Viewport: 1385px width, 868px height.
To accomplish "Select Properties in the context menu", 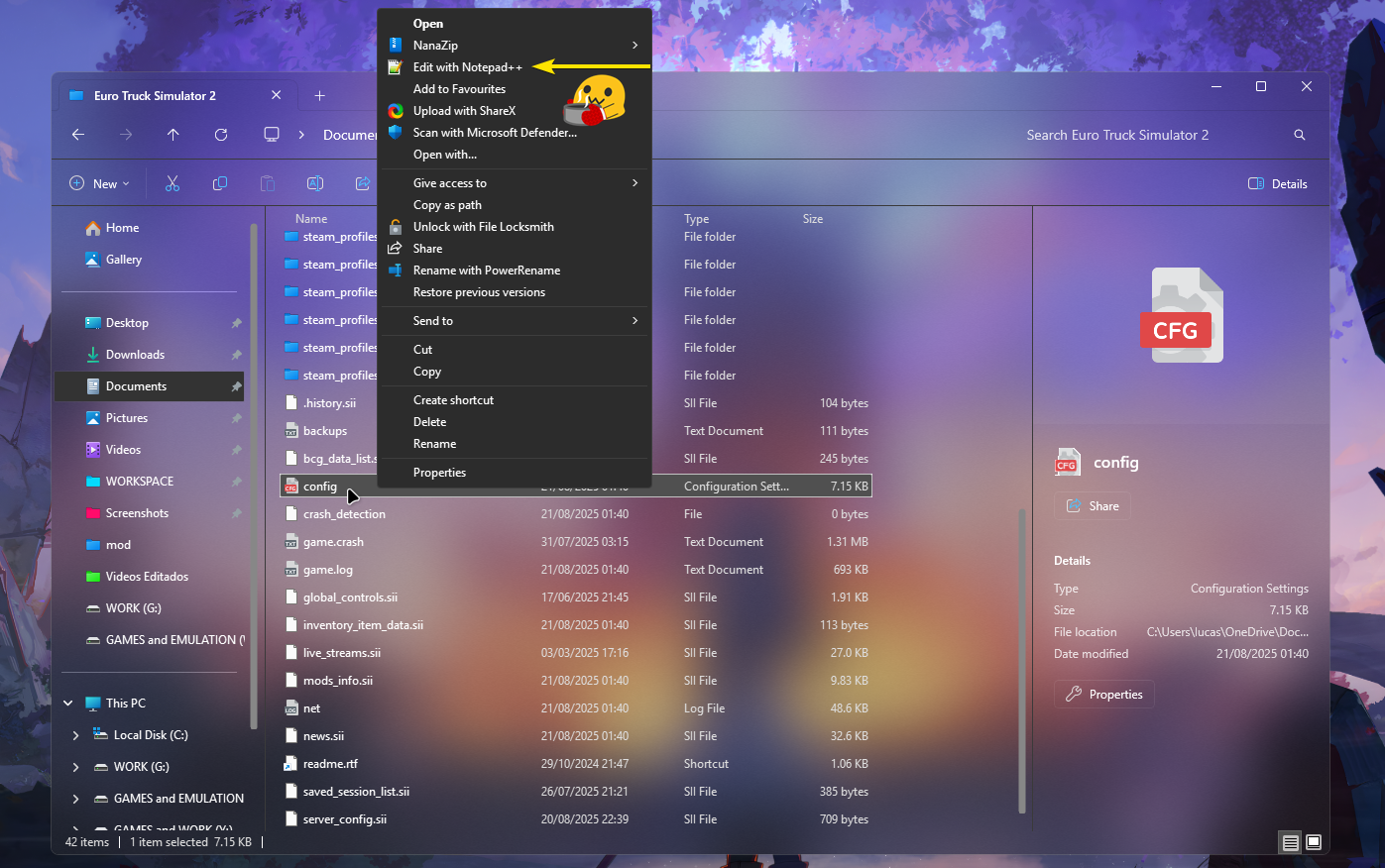I will [x=515, y=473].
